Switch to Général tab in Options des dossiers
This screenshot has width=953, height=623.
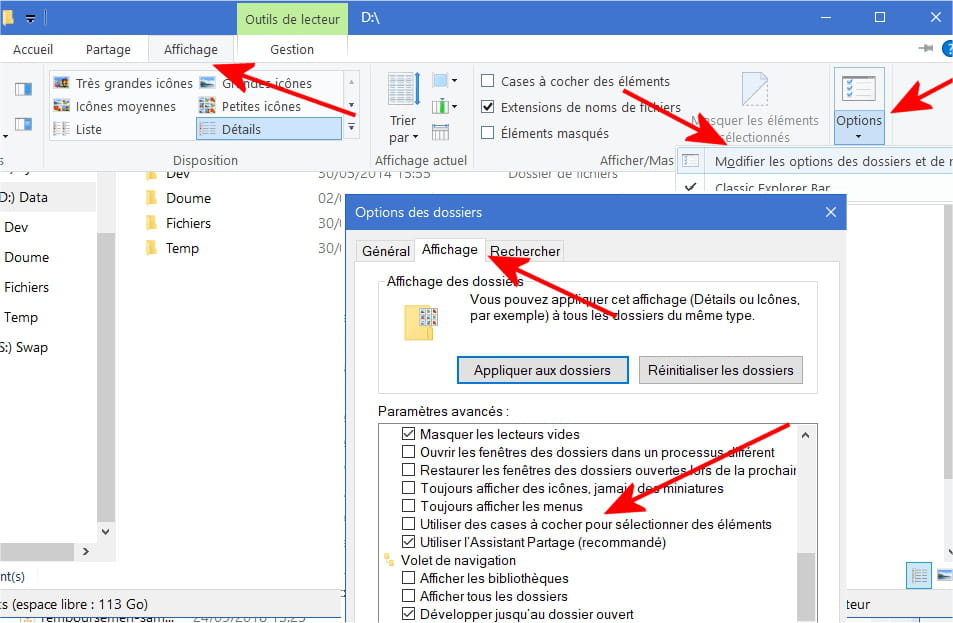[x=386, y=251]
